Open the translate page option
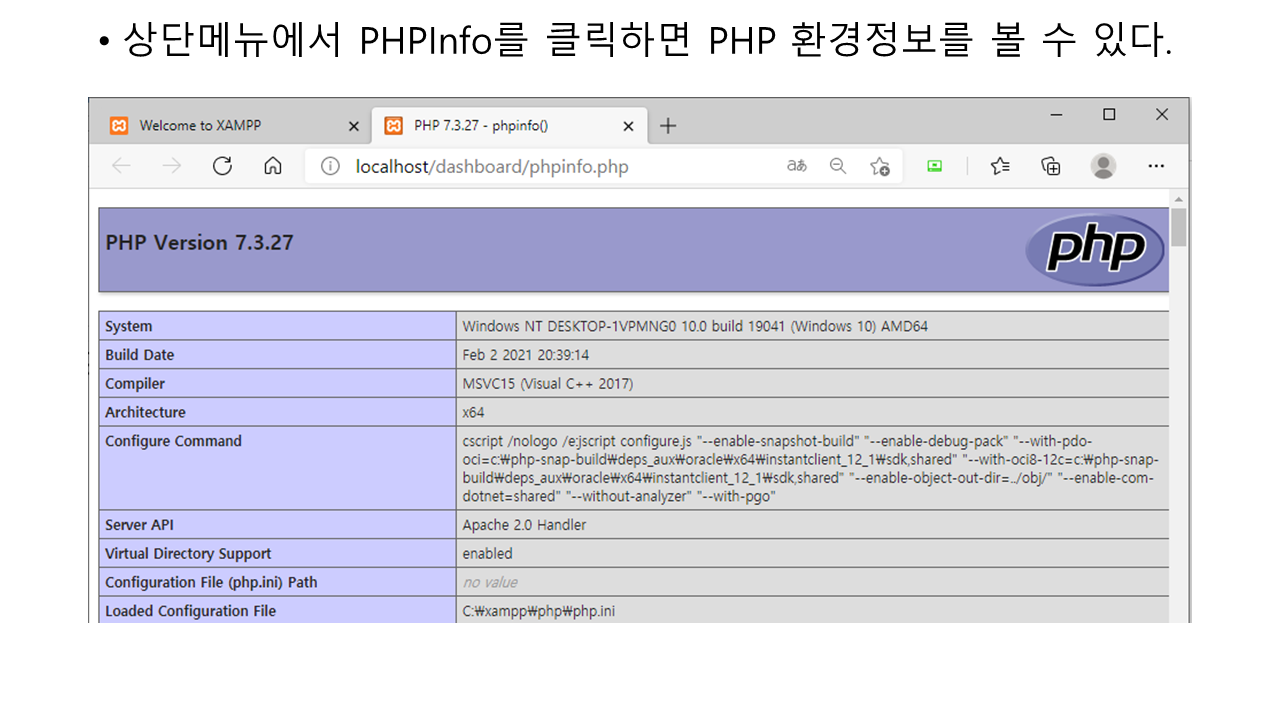1280x720 pixels. 796,167
